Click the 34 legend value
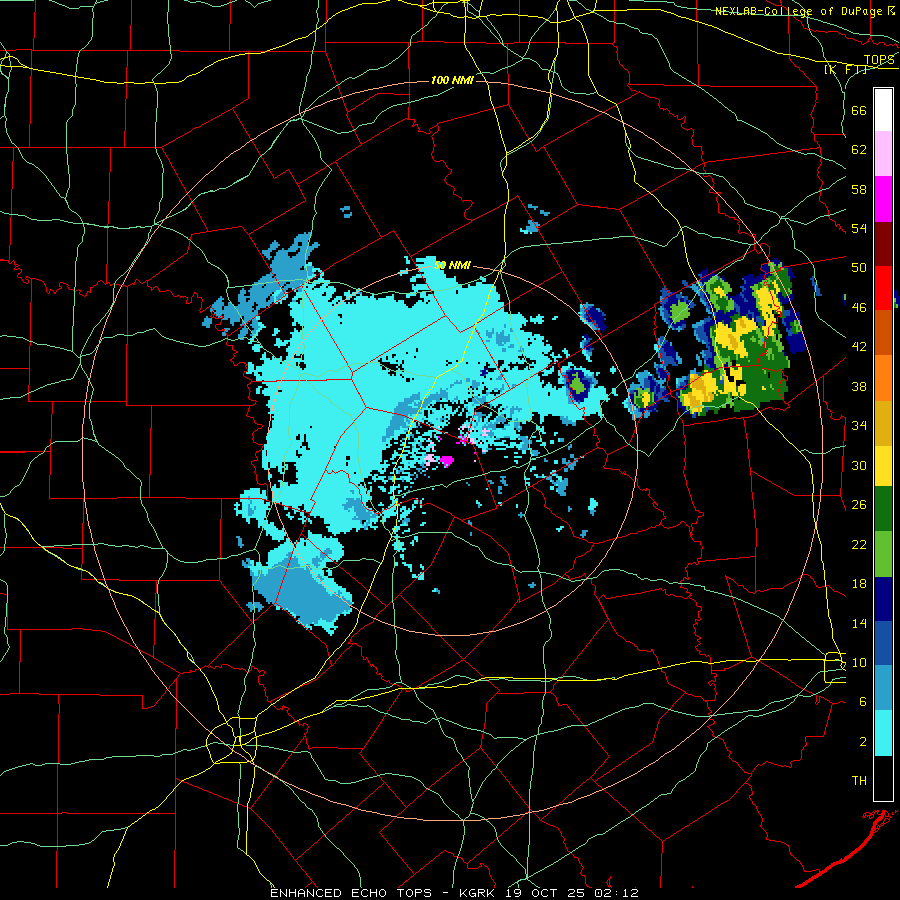 pos(859,426)
